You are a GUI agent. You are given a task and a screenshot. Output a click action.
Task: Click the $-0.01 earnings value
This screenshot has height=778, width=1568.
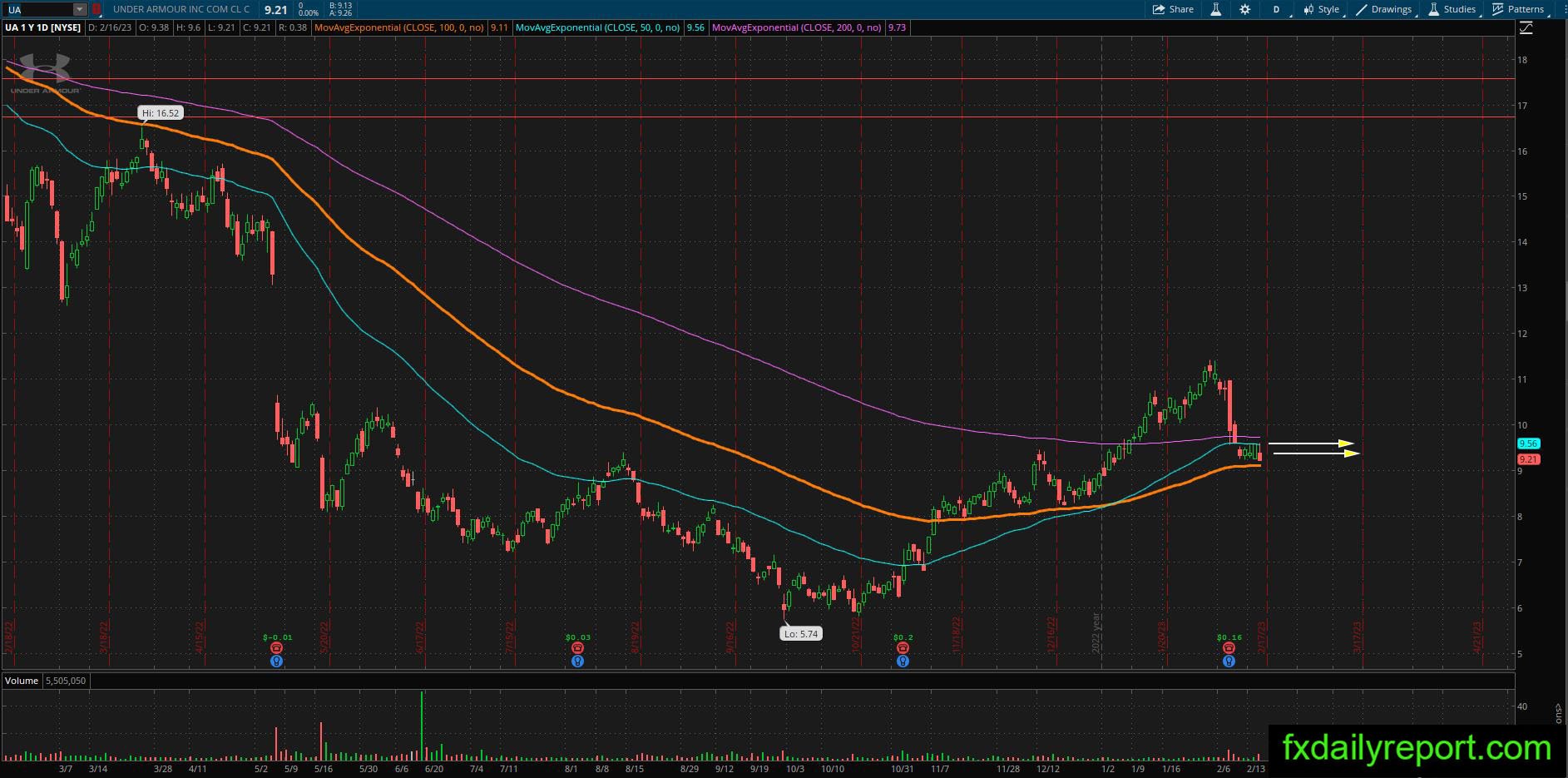(277, 638)
